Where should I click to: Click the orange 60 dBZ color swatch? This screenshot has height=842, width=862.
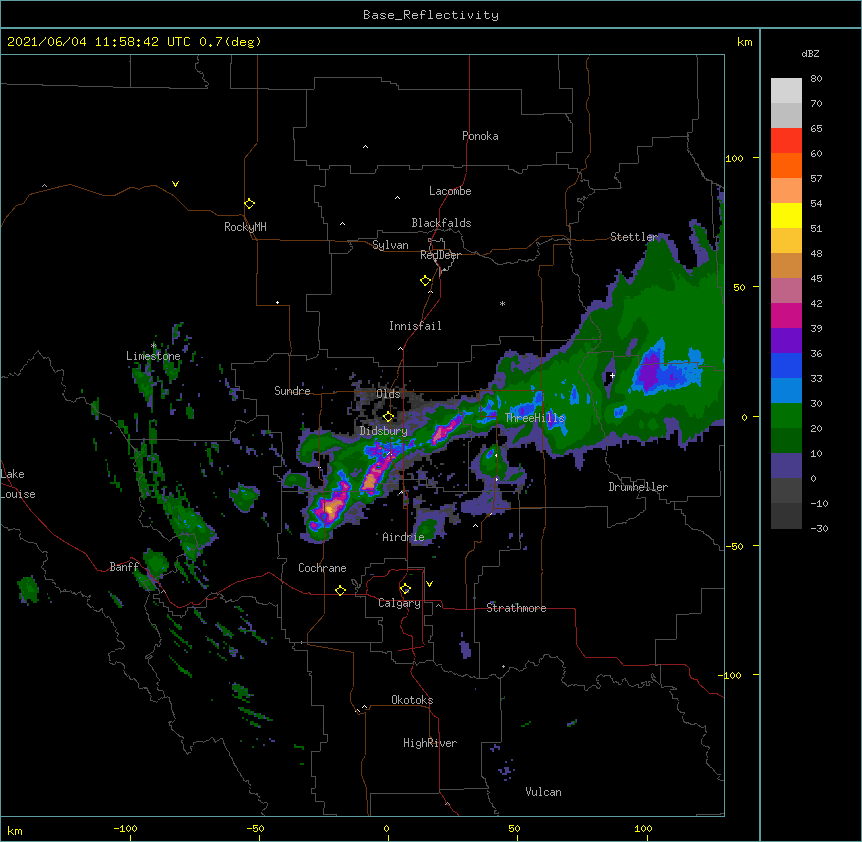(x=786, y=165)
